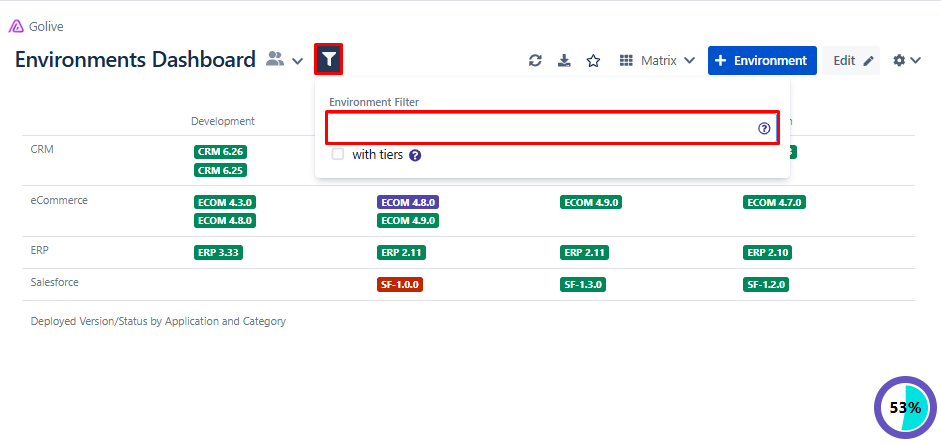
Task: Click the refresh dashboard icon
Action: tap(535, 61)
